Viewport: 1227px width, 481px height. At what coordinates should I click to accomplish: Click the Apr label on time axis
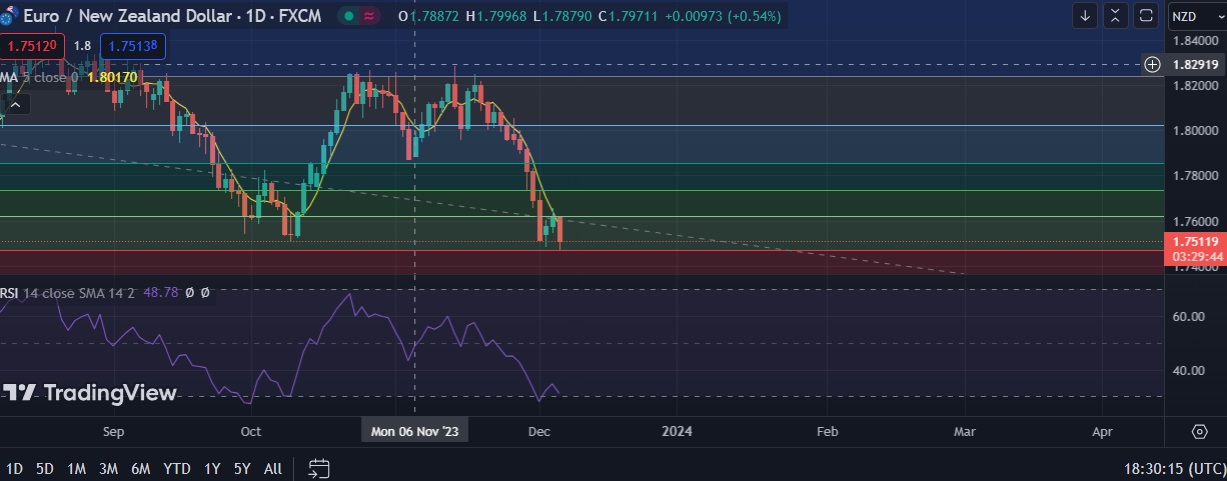(x=1102, y=431)
